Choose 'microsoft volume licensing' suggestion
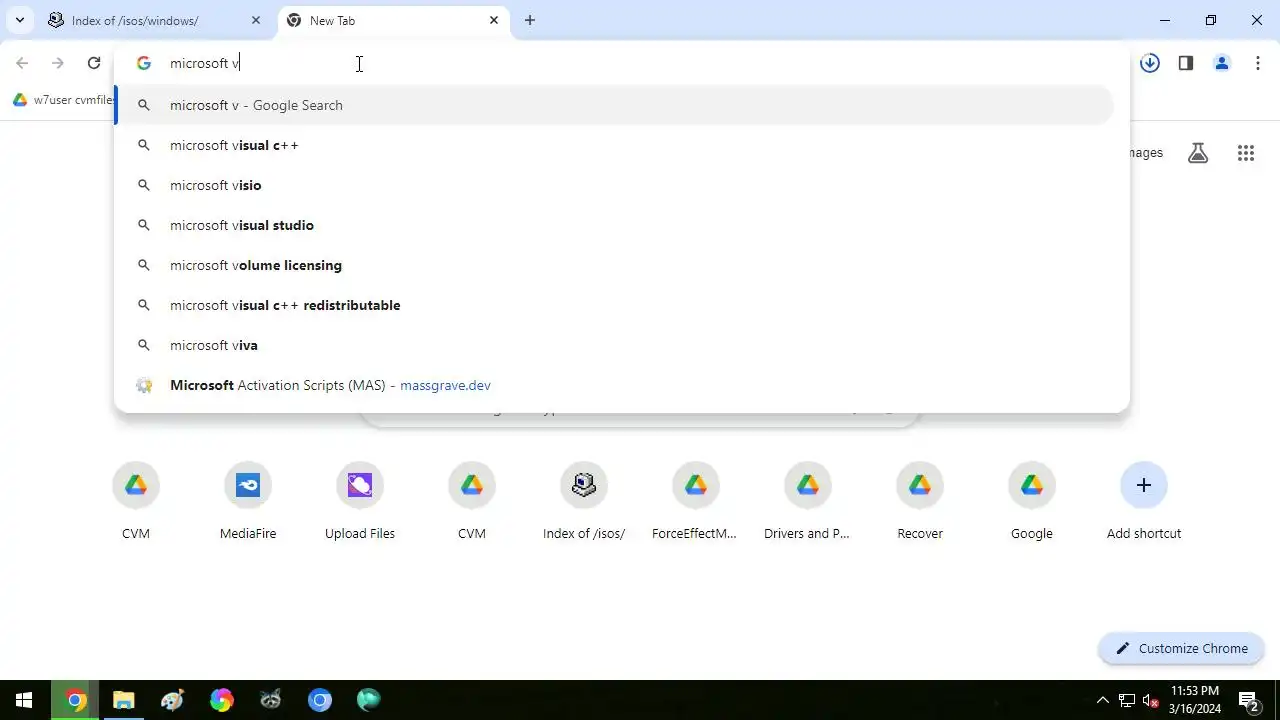The image size is (1280, 720). coord(614,265)
